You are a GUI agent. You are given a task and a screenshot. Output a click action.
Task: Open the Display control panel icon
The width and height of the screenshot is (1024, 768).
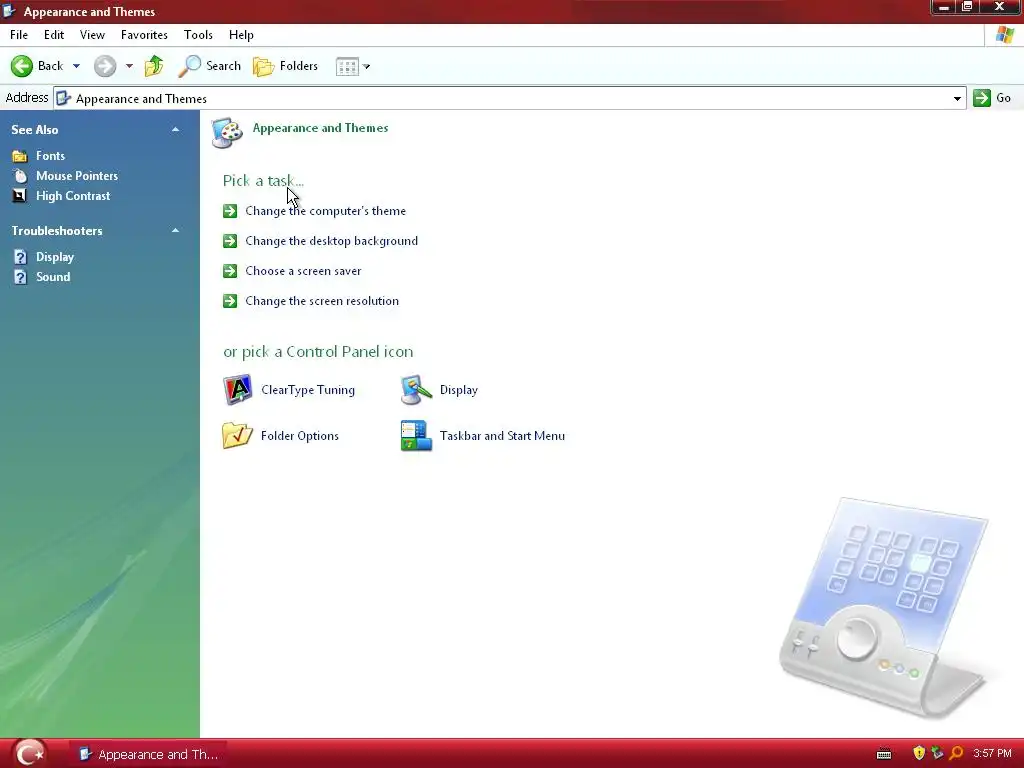[416, 390]
